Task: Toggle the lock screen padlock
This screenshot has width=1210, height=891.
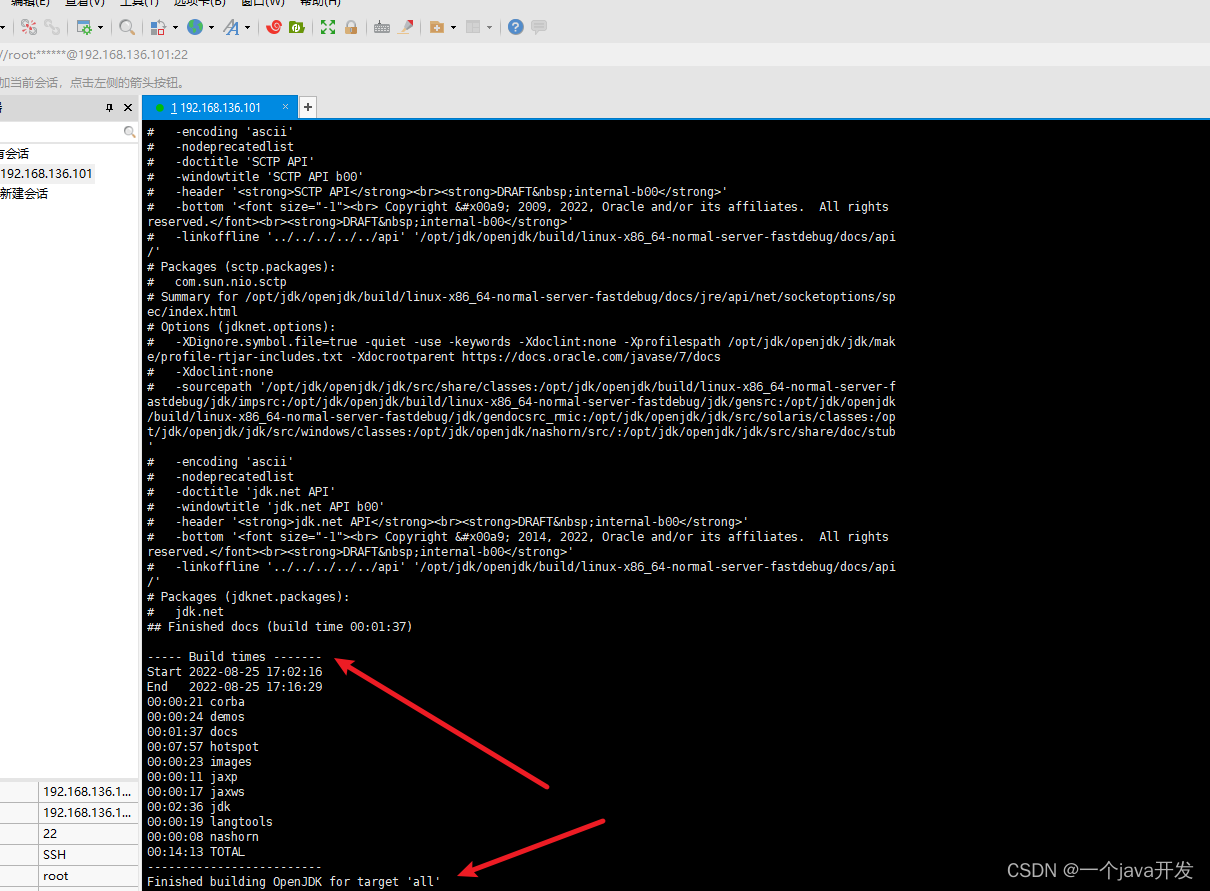Action: click(350, 27)
